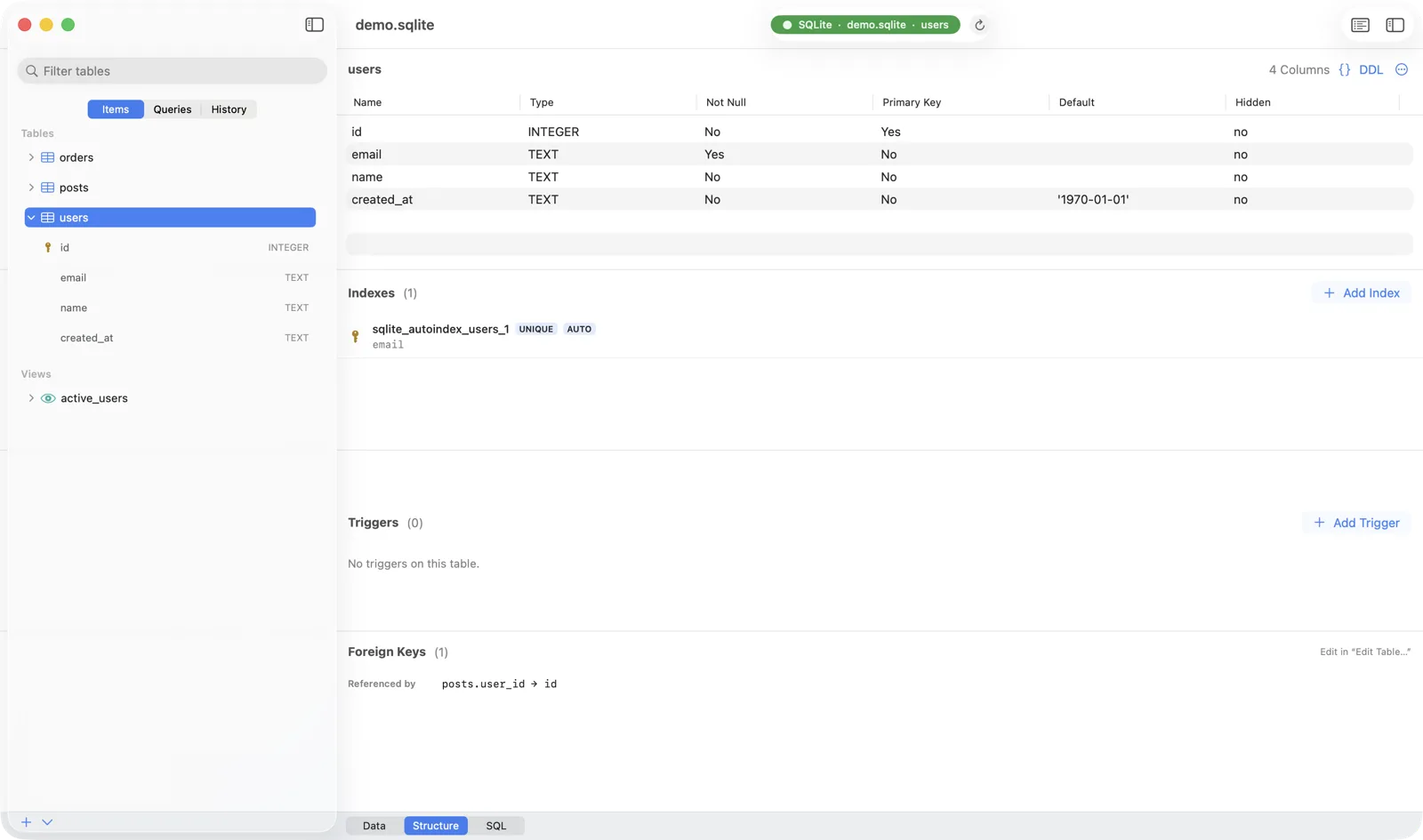Click the key icon of sqlite_autoindex_users_1
This screenshot has height=840, width=1423.
(356, 336)
